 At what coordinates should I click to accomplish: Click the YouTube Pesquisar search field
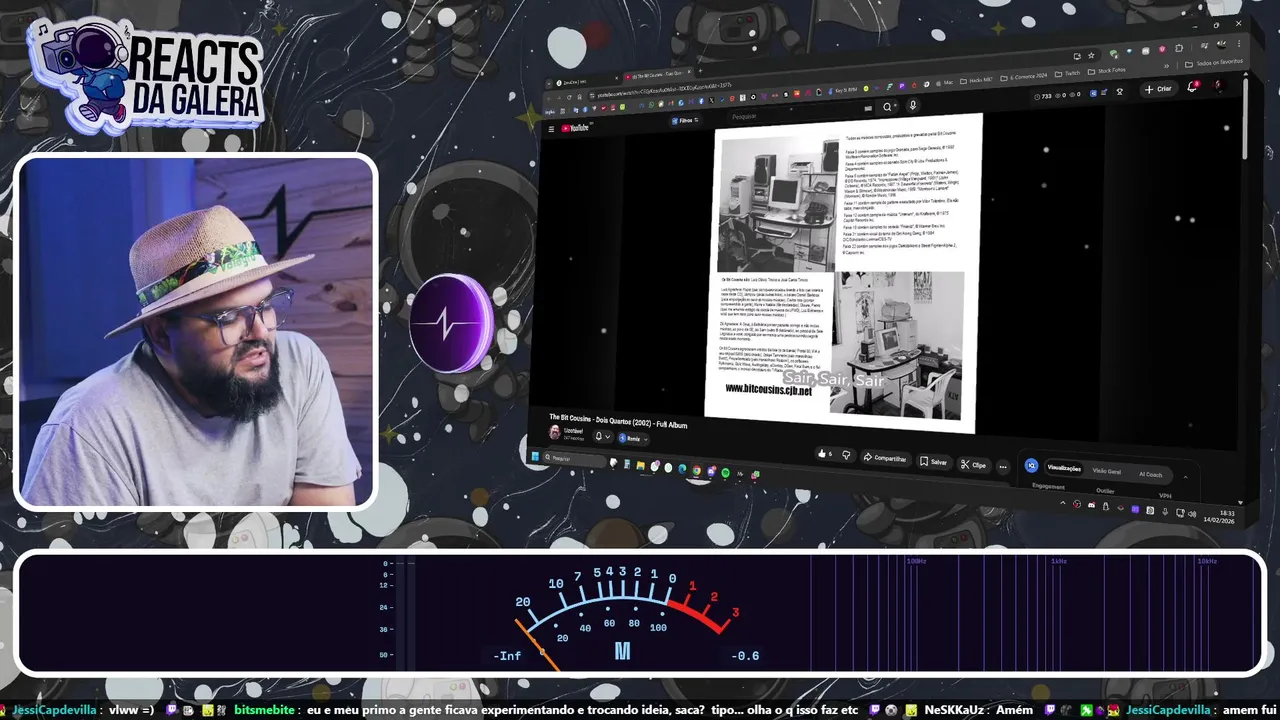(795, 114)
